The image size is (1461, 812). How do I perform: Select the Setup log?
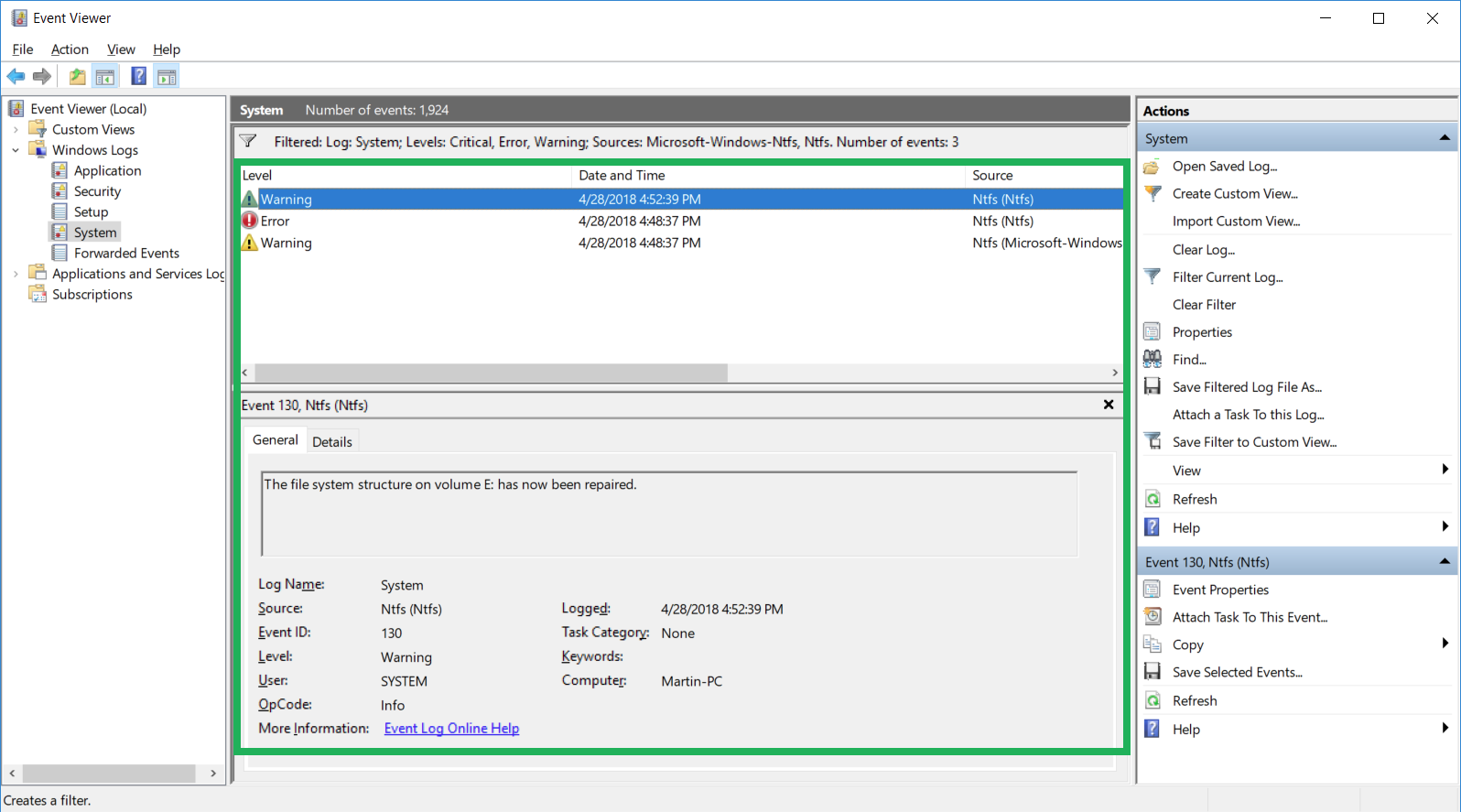91,212
